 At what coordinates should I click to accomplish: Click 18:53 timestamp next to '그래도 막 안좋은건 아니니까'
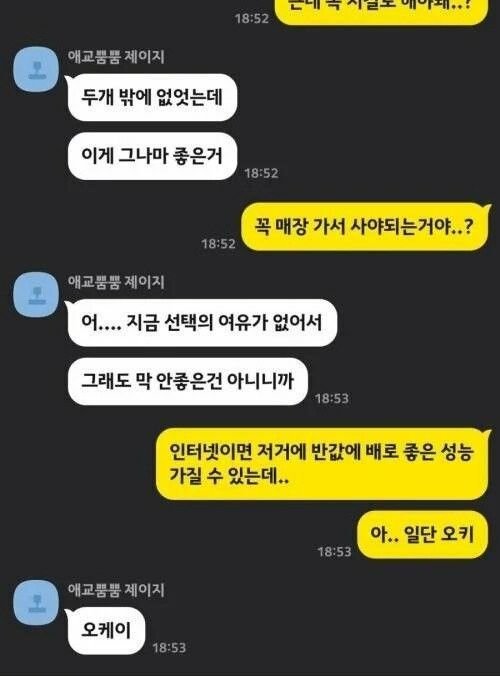pyautogui.click(x=331, y=398)
